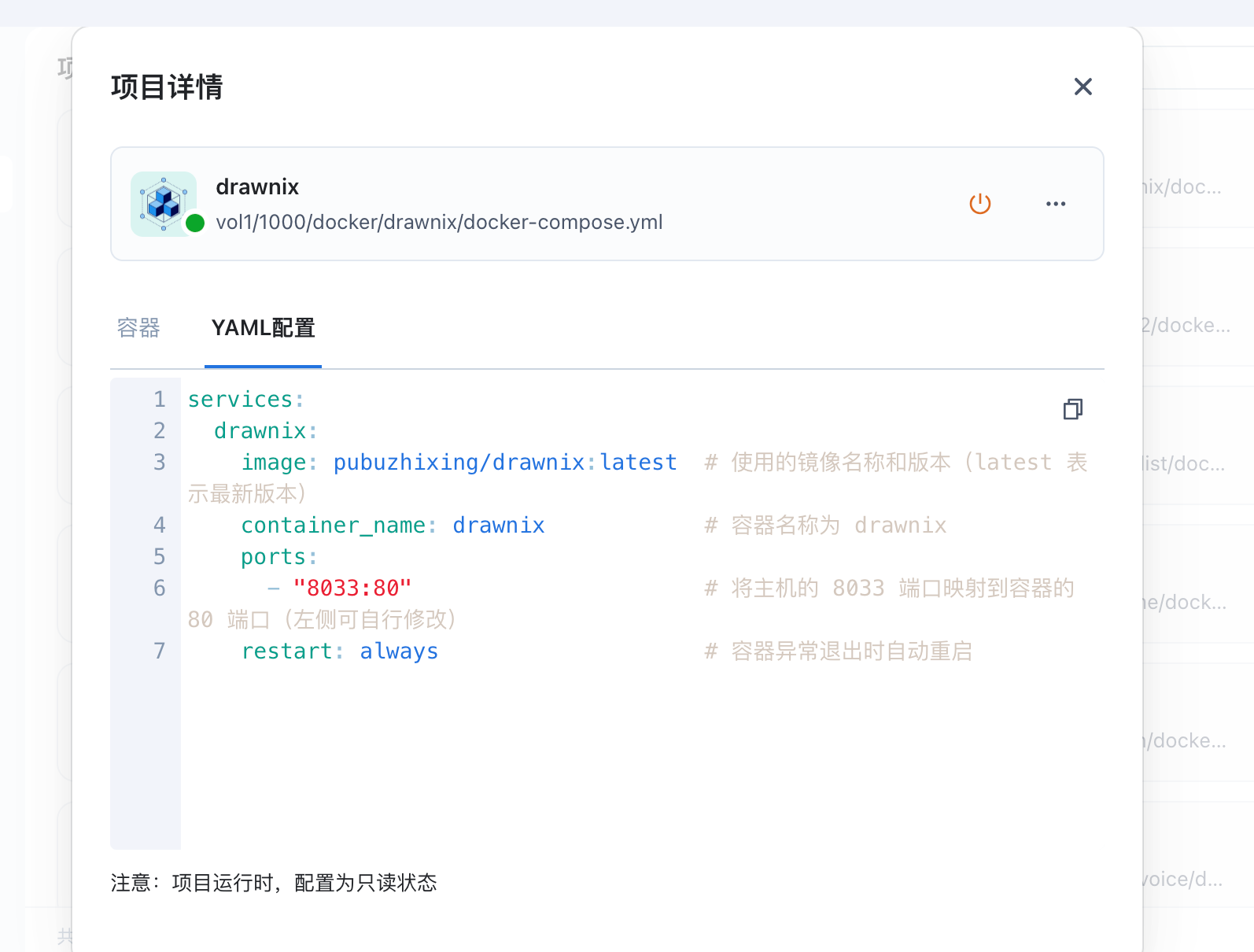Open the three-dot more options menu

point(1055,204)
